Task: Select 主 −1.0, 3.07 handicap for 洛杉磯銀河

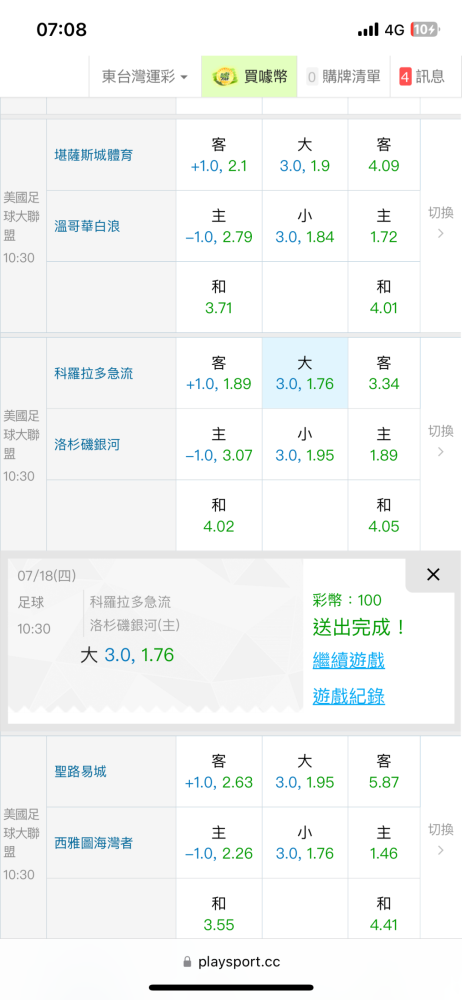Action: tap(219, 445)
